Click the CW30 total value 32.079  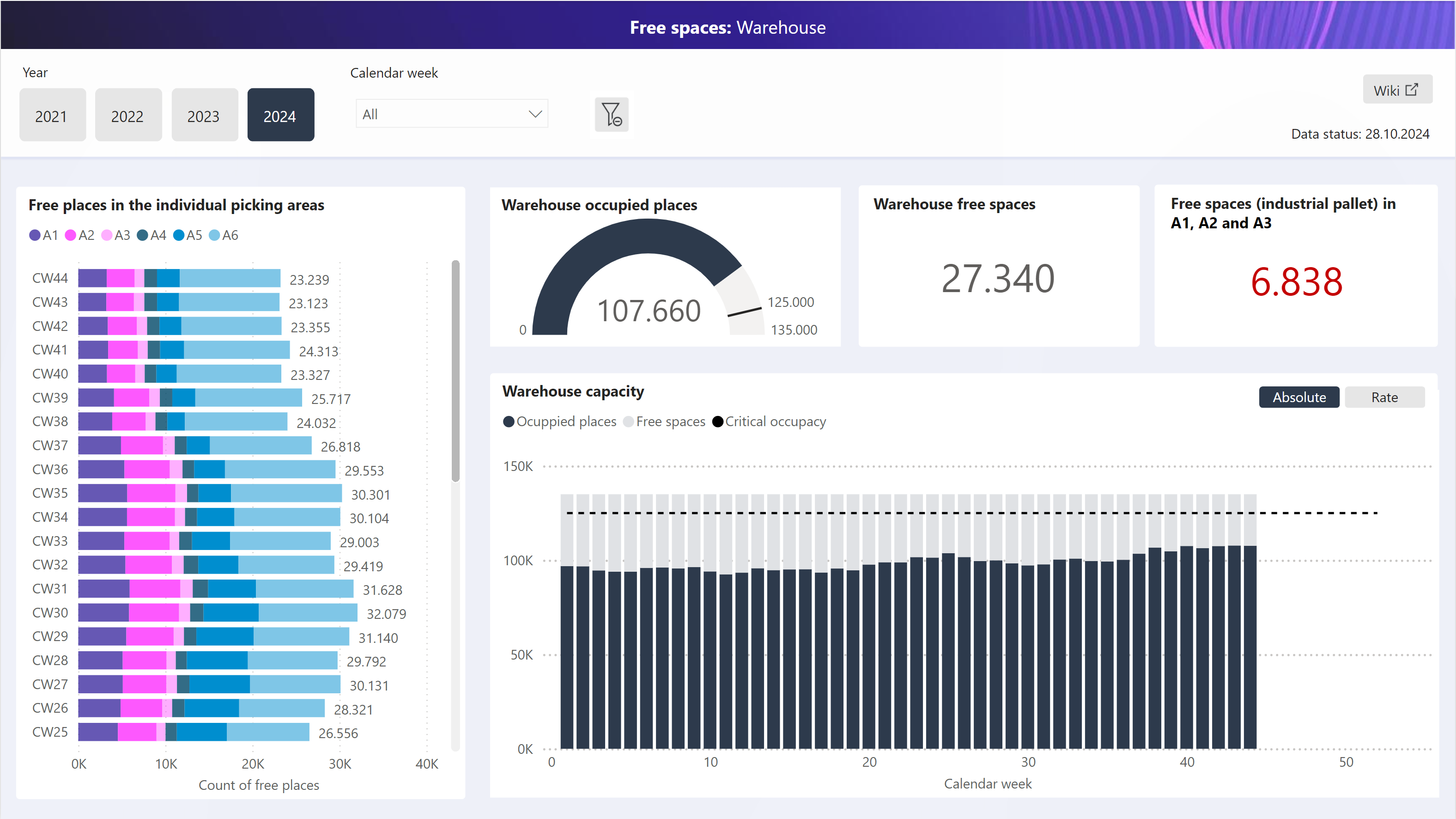tap(386, 614)
